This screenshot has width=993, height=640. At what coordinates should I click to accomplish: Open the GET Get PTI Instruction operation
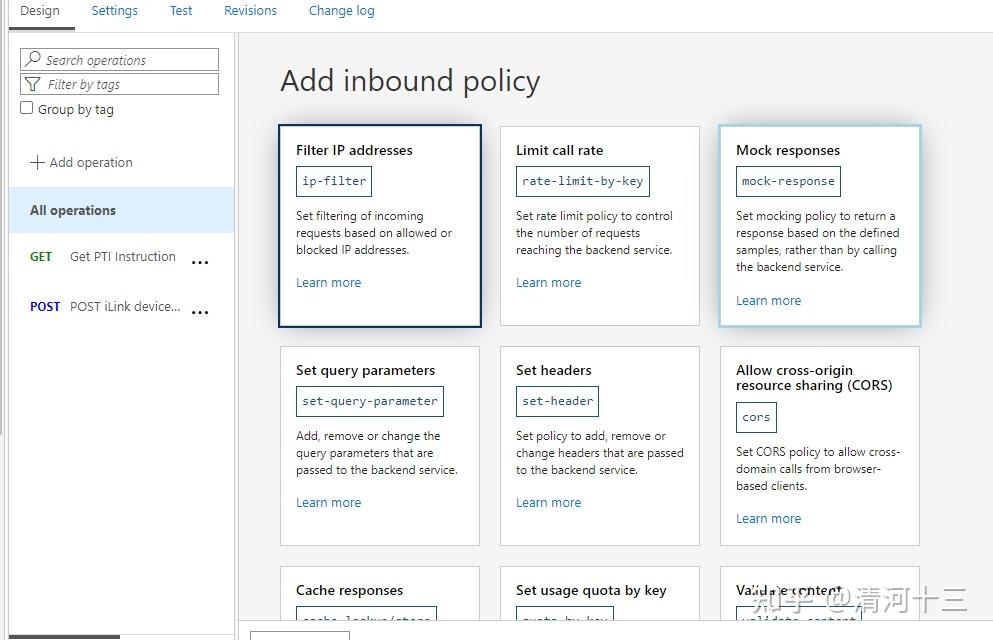[122, 257]
